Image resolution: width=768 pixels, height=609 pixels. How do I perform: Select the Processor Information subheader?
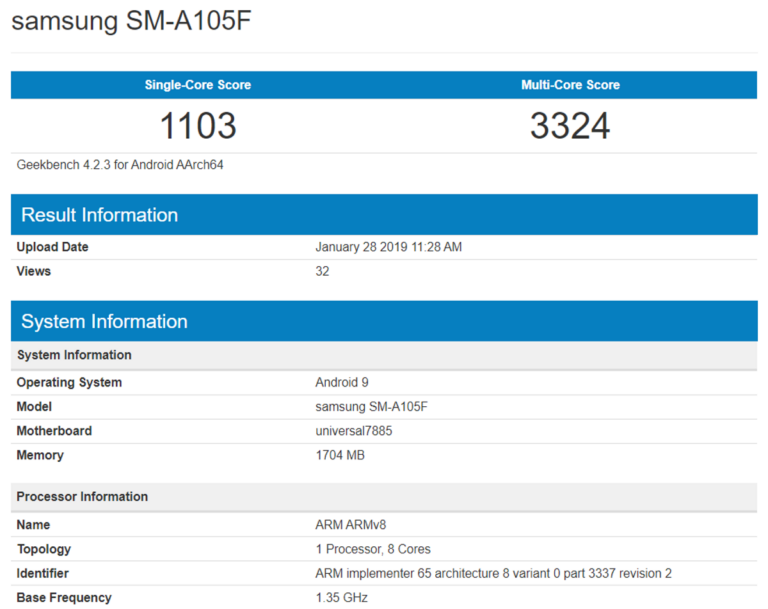pos(82,497)
